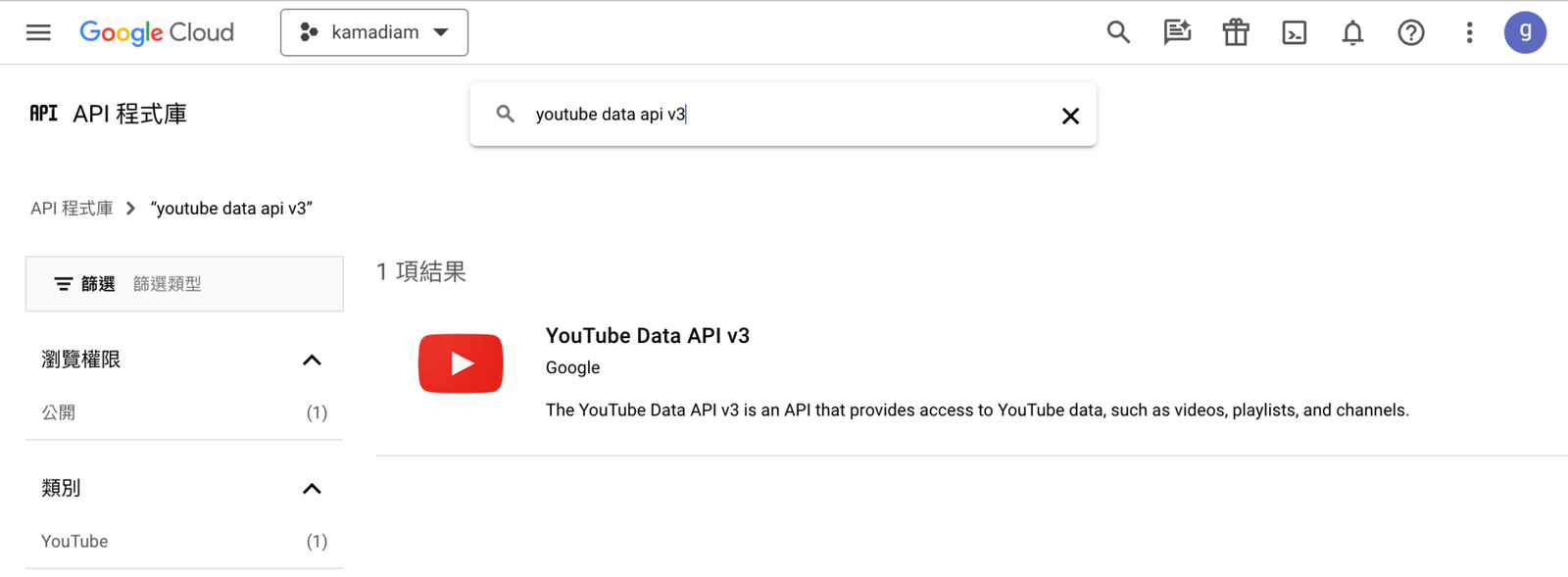Viewport: 1568px width, 577px height.
Task: Open the three-dot settings menu
Action: [x=1469, y=32]
